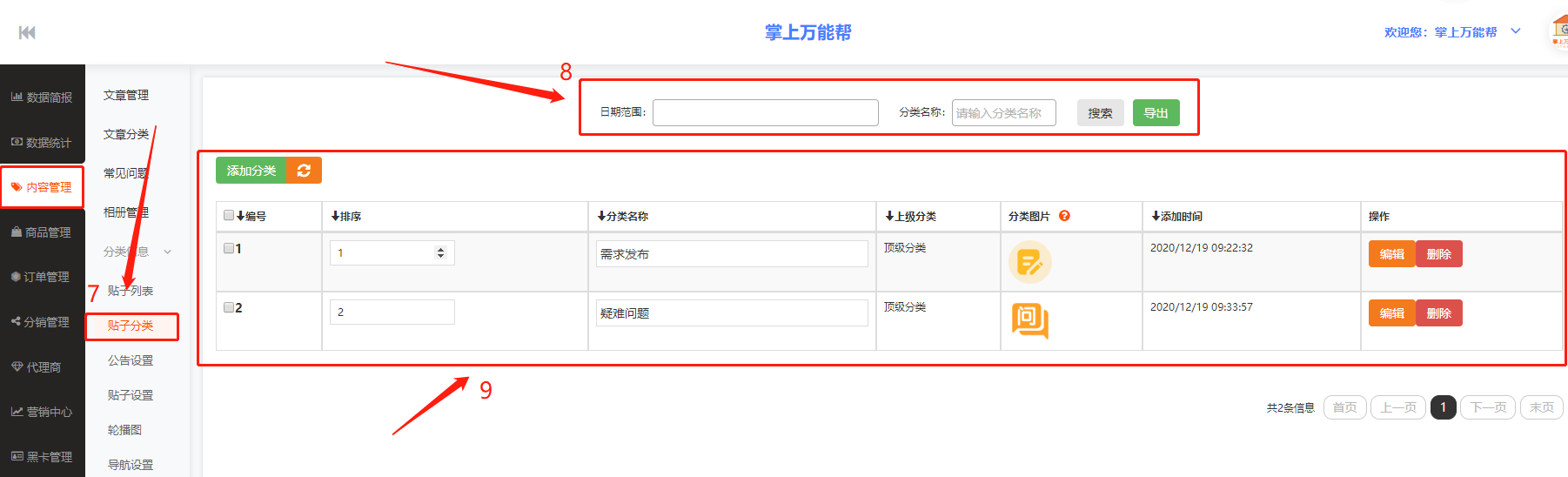Click the sort order stepper for row 1
This screenshot has width=1568, height=477.
click(440, 252)
